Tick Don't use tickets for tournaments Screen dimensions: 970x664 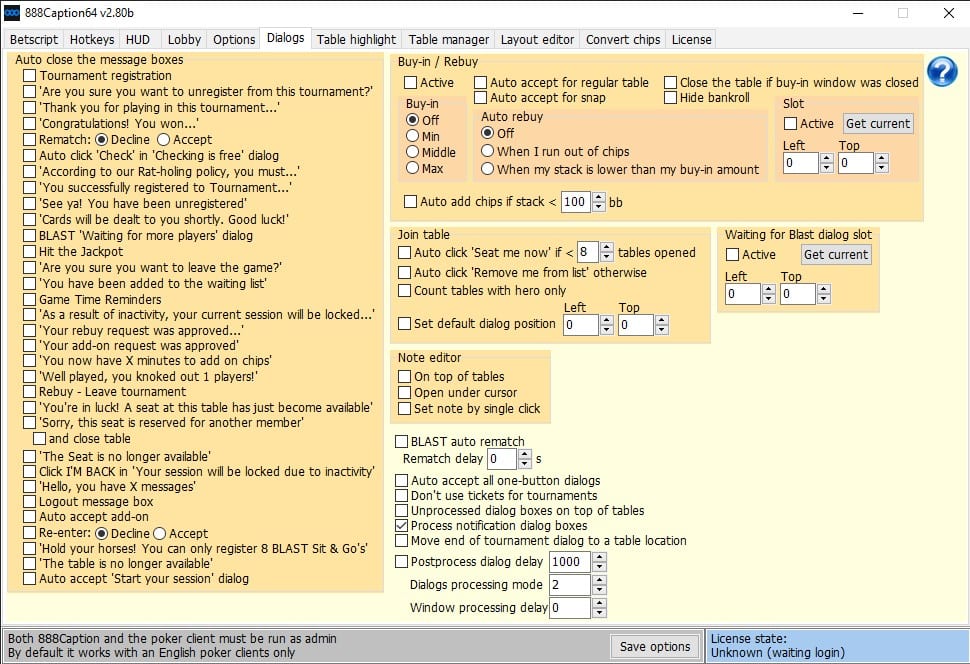coord(401,496)
